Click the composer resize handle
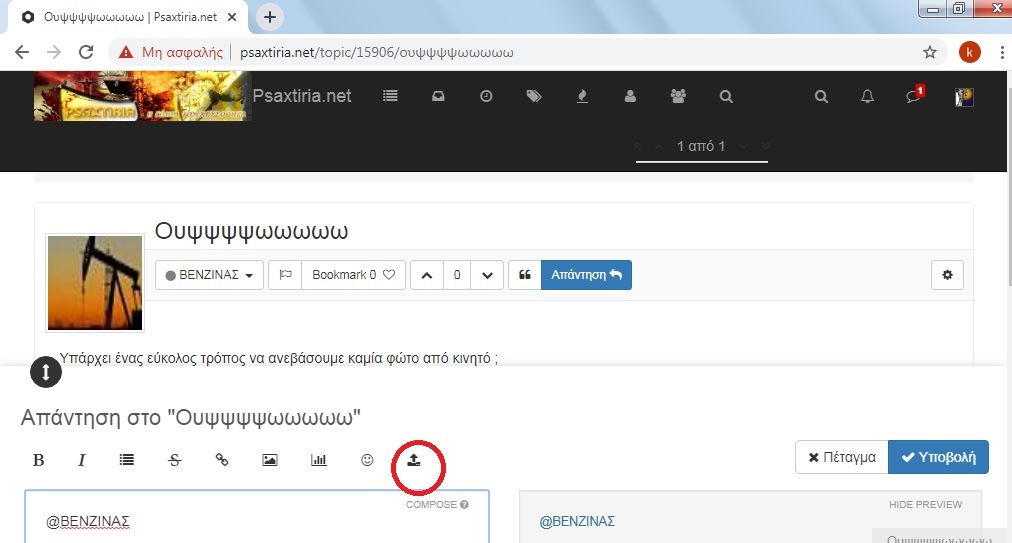 click(46, 373)
